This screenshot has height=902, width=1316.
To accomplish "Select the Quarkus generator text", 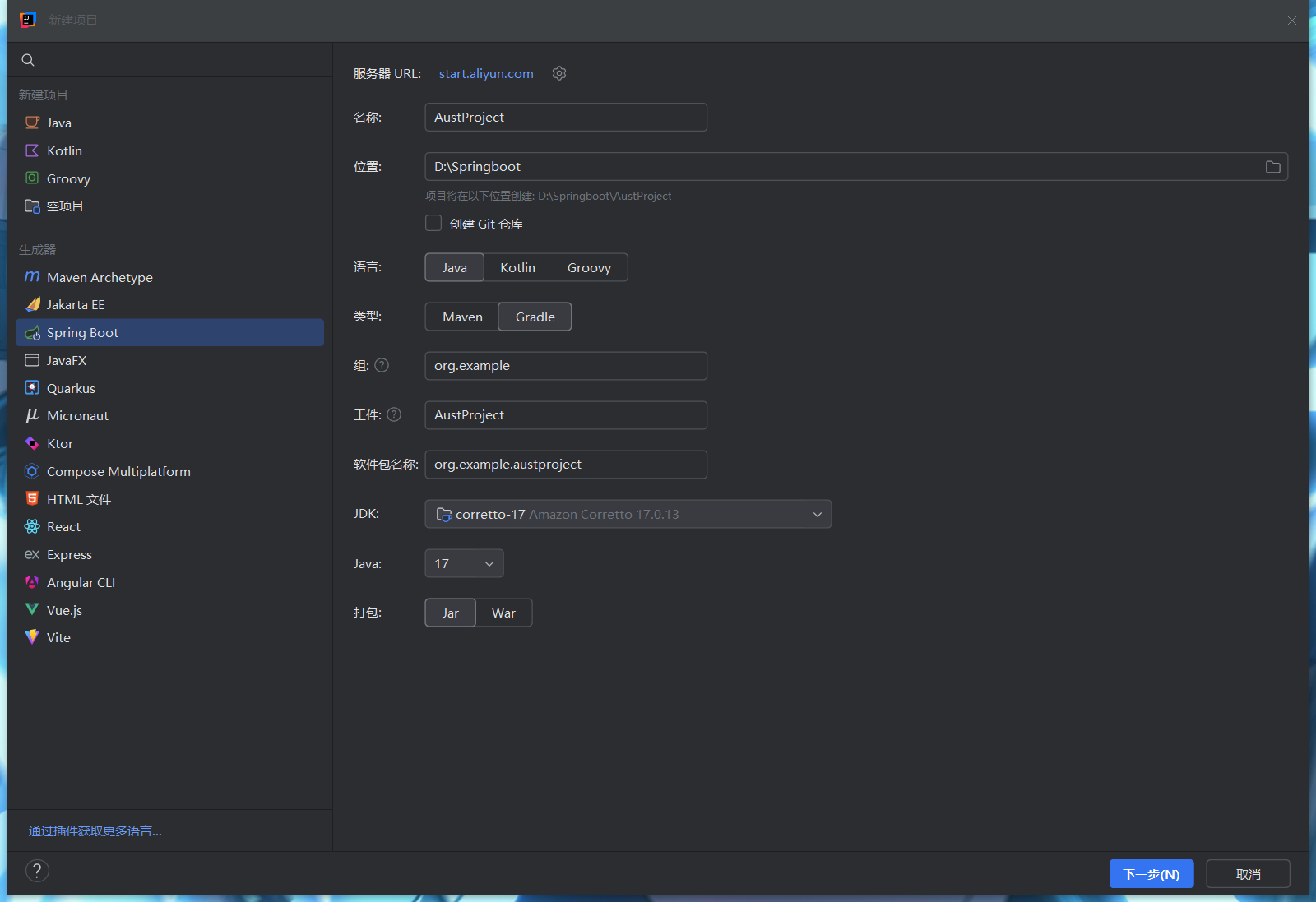I will click(71, 388).
